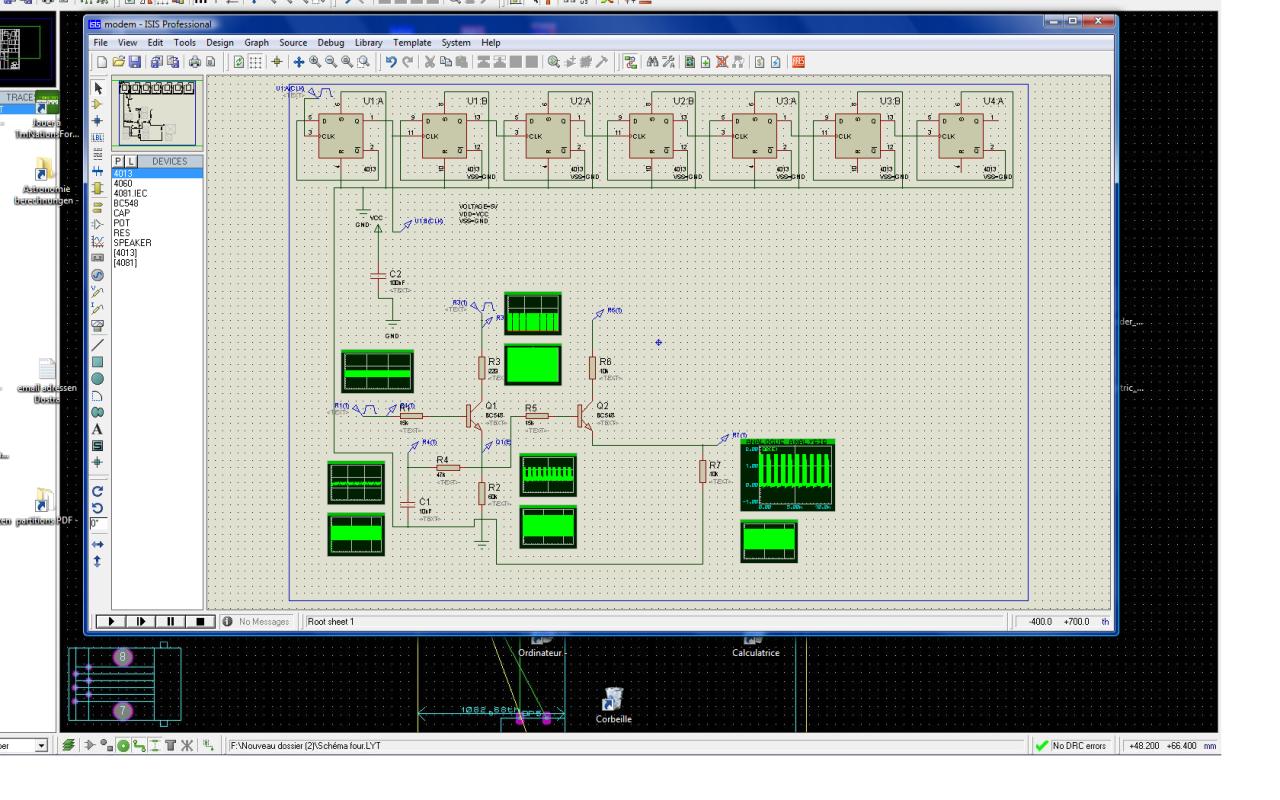Toggle the grid display button
The image size is (1280, 800).
[255, 62]
